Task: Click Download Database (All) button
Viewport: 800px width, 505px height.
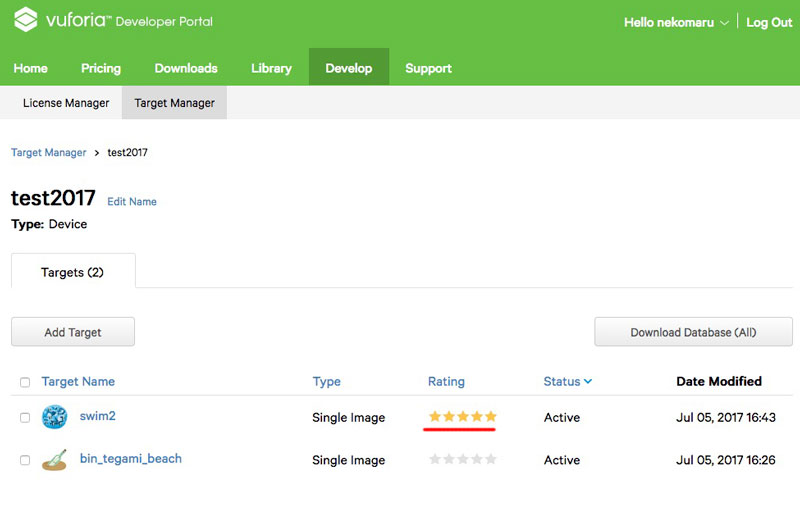Action: [x=693, y=332]
